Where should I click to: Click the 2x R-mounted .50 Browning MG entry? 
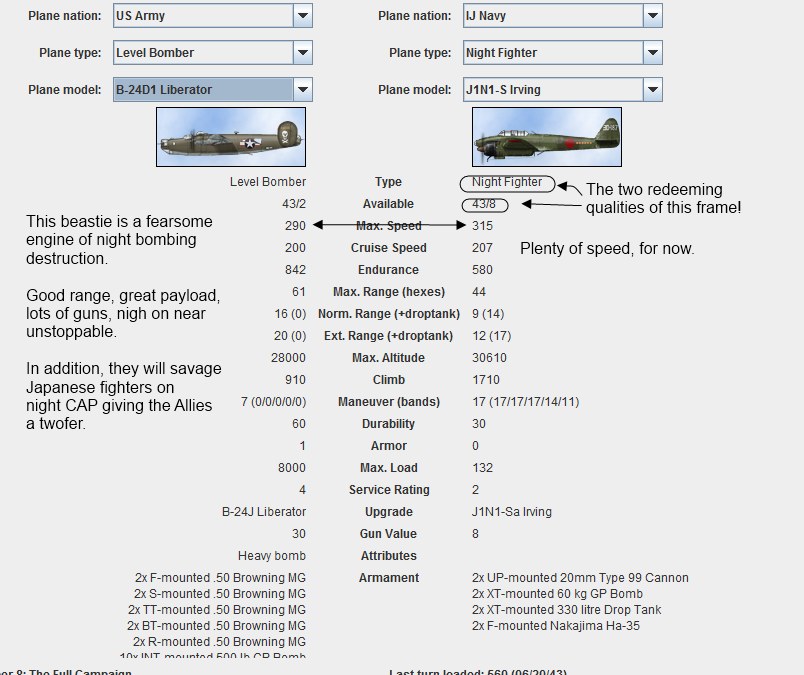(219, 642)
